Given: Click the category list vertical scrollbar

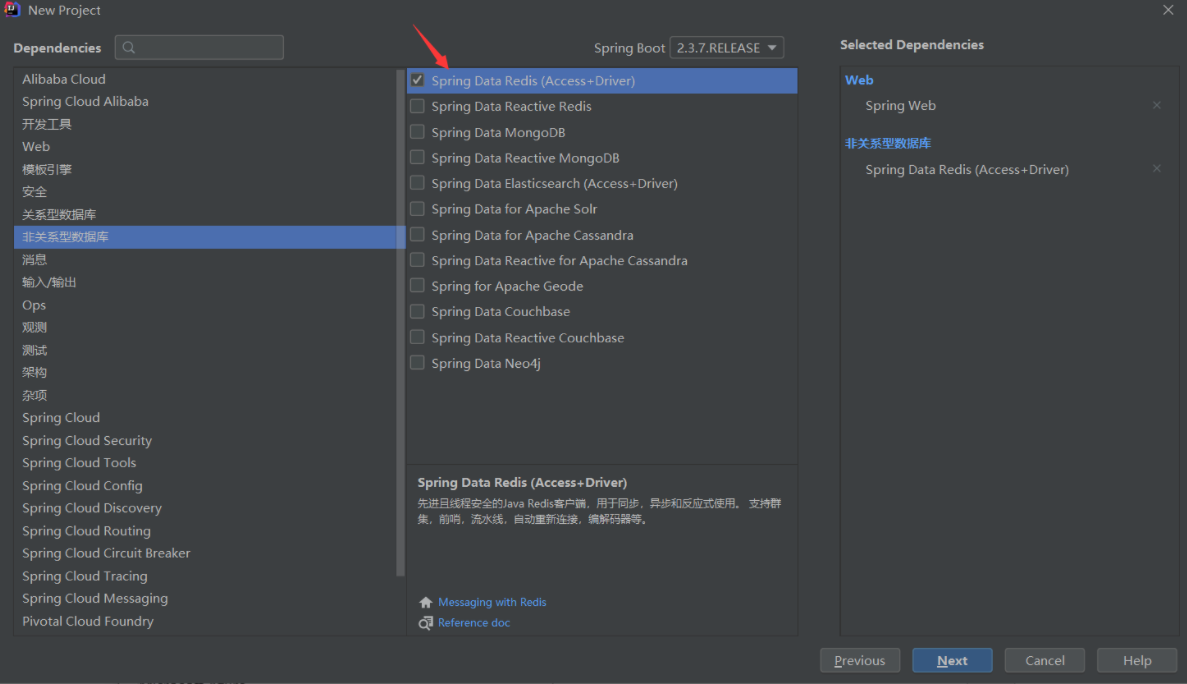Looking at the screenshot, I should click(x=400, y=323).
